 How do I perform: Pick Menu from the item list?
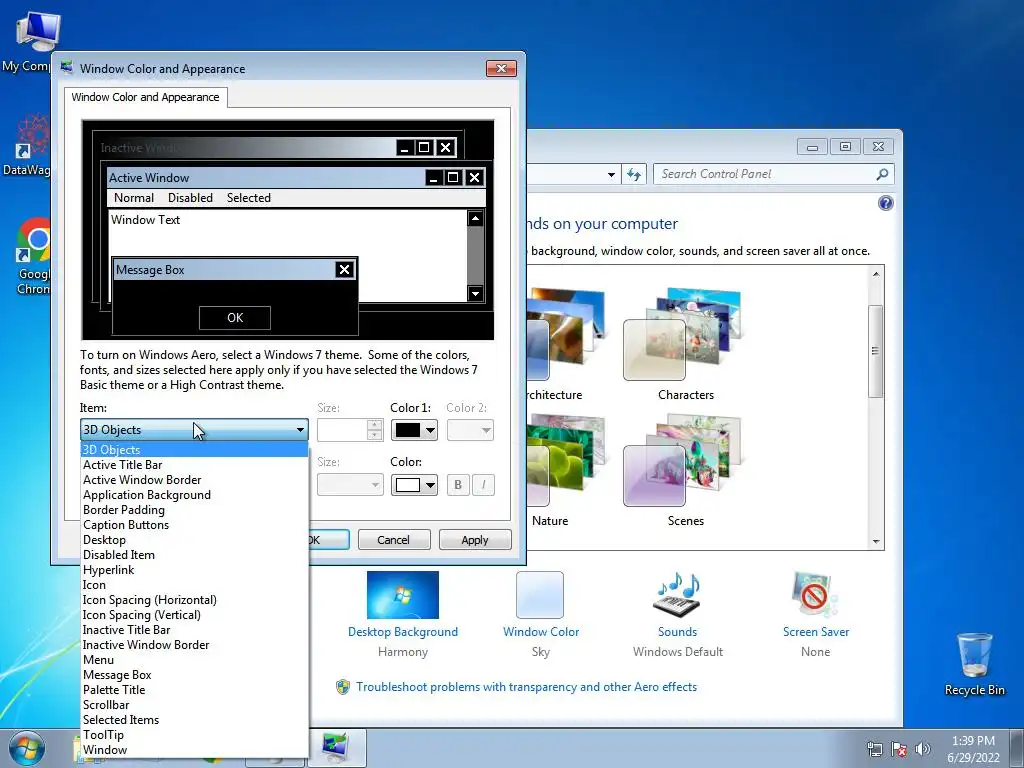click(x=194, y=660)
